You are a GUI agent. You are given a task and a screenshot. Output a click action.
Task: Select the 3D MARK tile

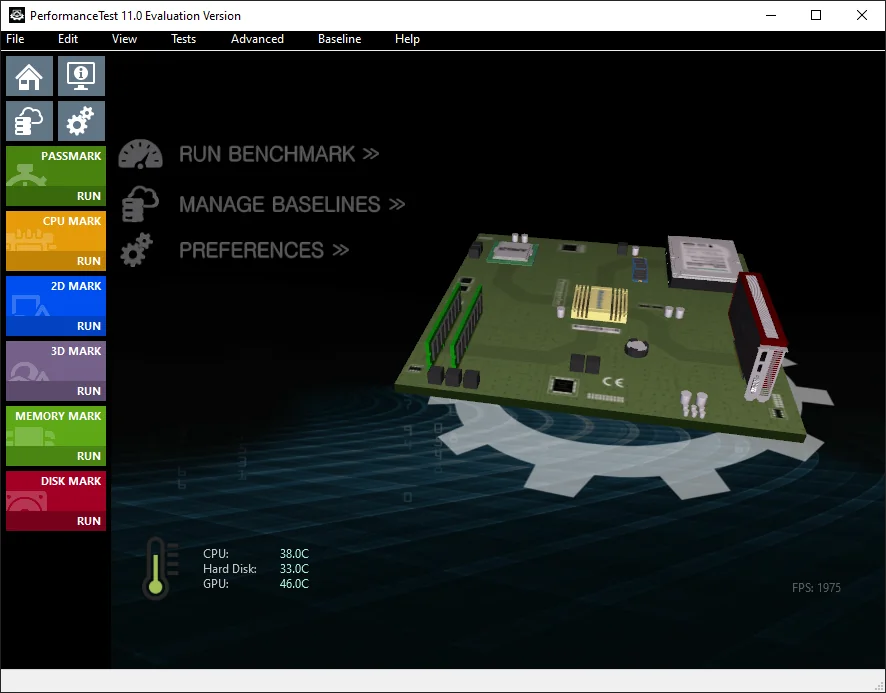click(x=56, y=362)
